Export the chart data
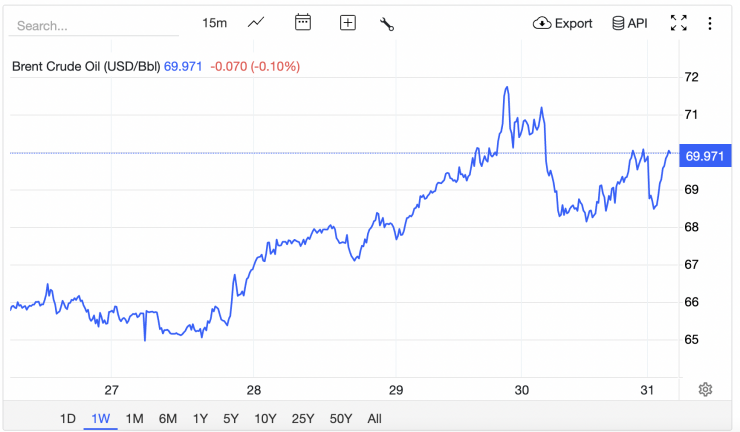Viewport: 740px width, 432px height. point(563,23)
